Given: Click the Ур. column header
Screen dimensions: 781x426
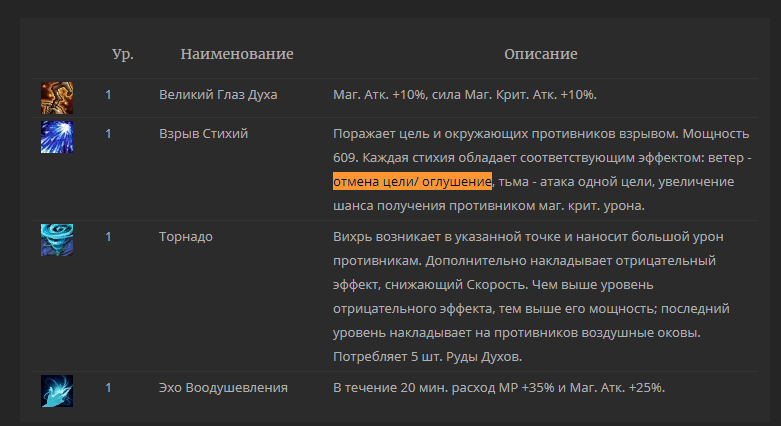Looking at the screenshot, I should pyautogui.click(x=123, y=54).
